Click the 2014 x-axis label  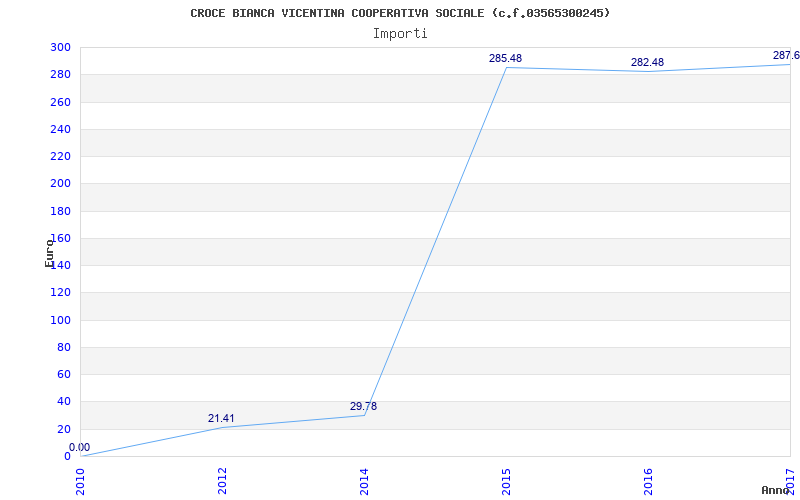(x=364, y=481)
